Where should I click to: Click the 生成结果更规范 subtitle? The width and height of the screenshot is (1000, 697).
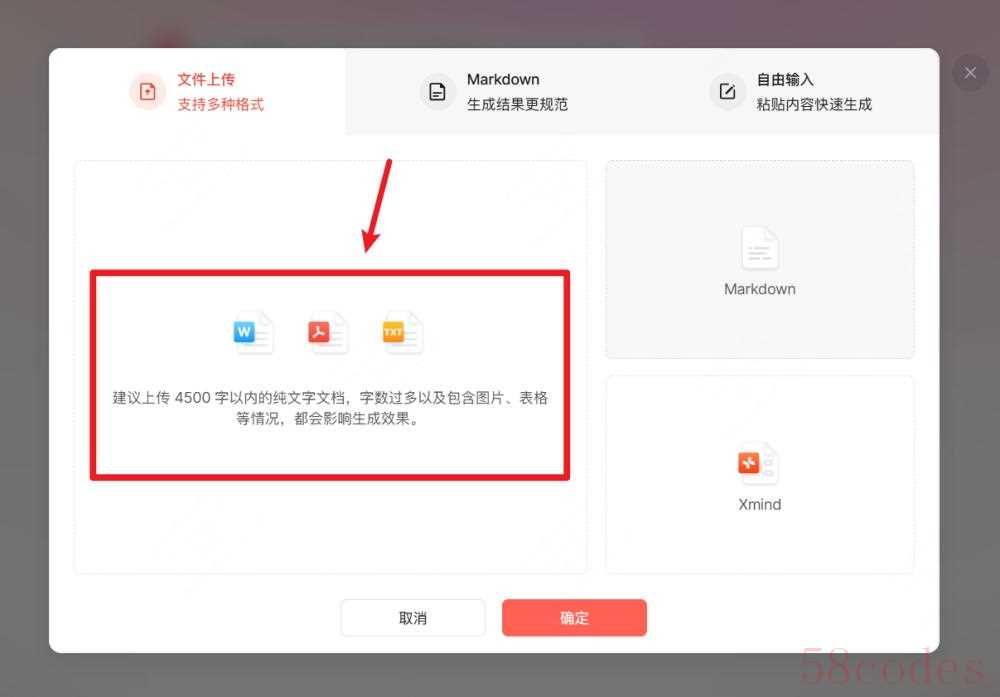tap(517, 105)
